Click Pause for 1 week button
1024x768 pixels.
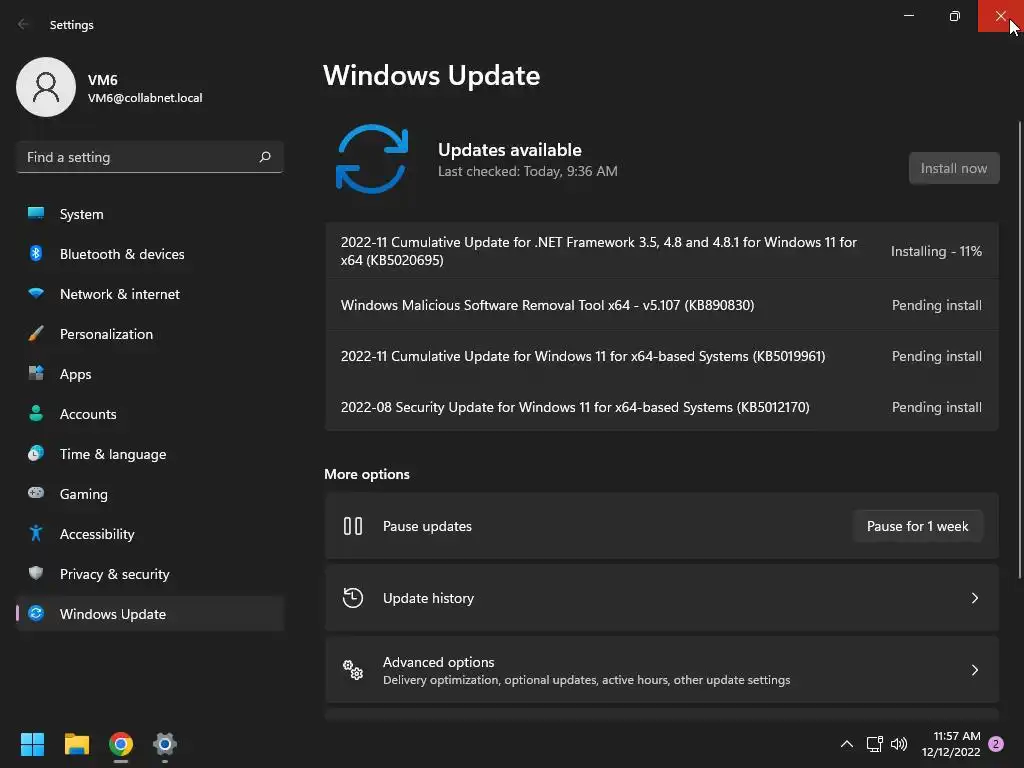917,526
